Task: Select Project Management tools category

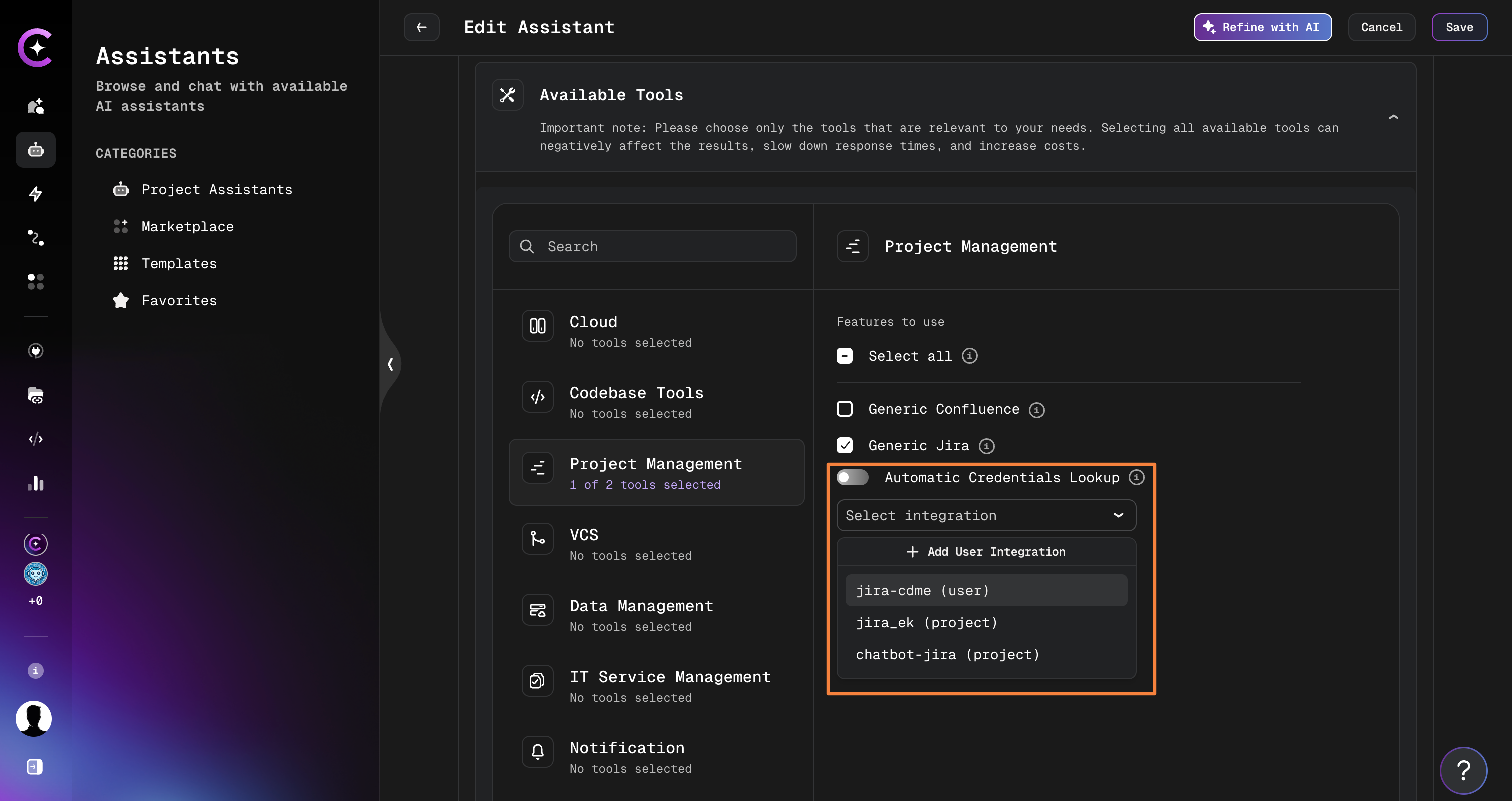Action: tap(656, 473)
